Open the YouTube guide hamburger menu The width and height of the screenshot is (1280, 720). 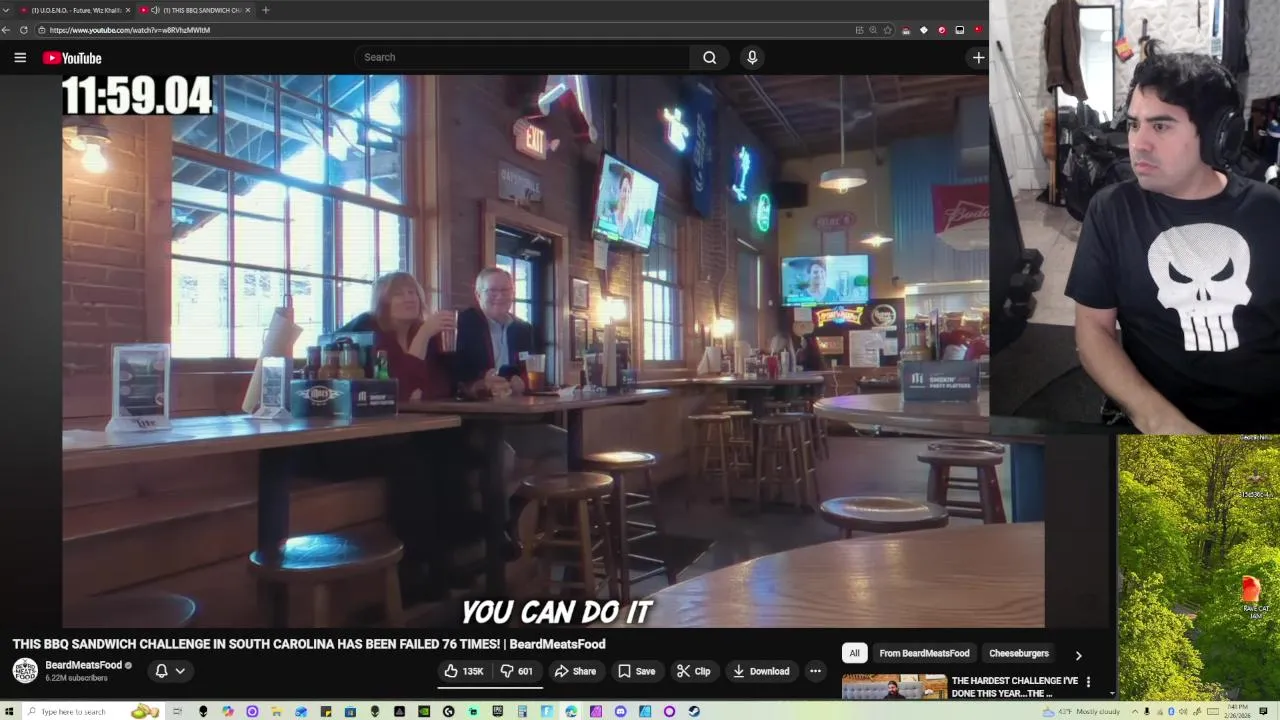pyautogui.click(x=20, y=57)
